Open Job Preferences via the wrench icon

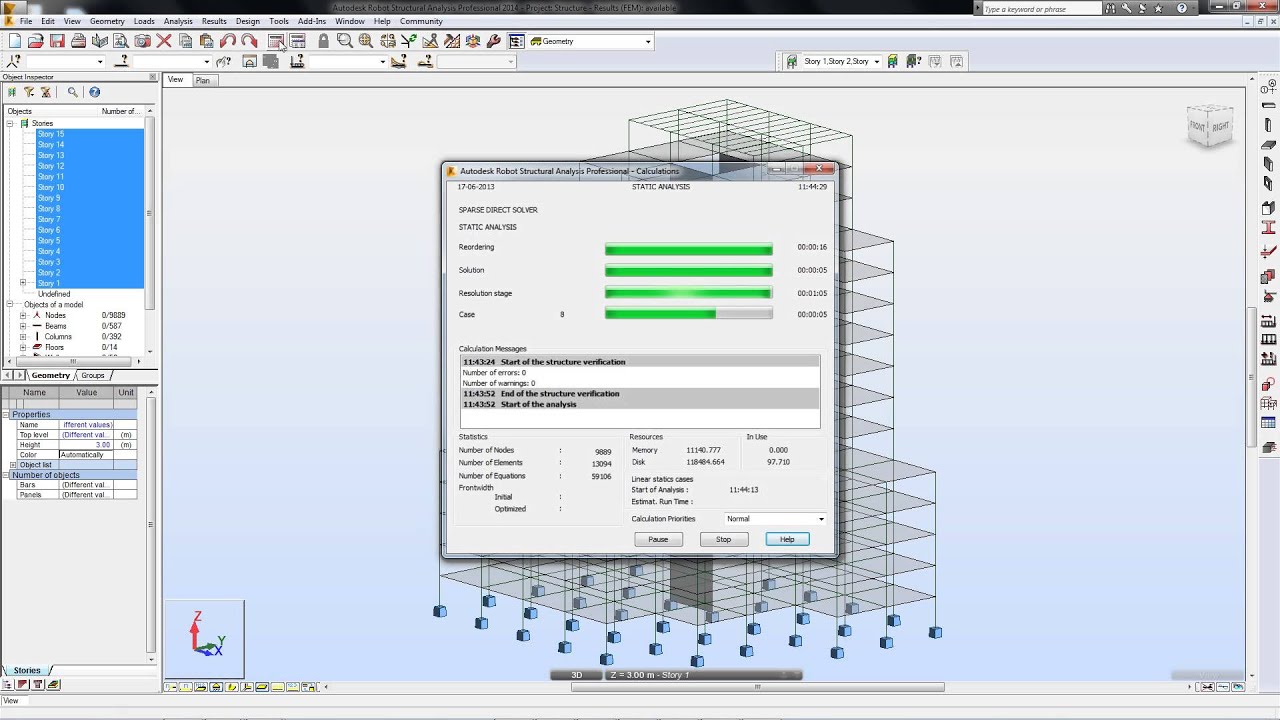pos(493,41)
